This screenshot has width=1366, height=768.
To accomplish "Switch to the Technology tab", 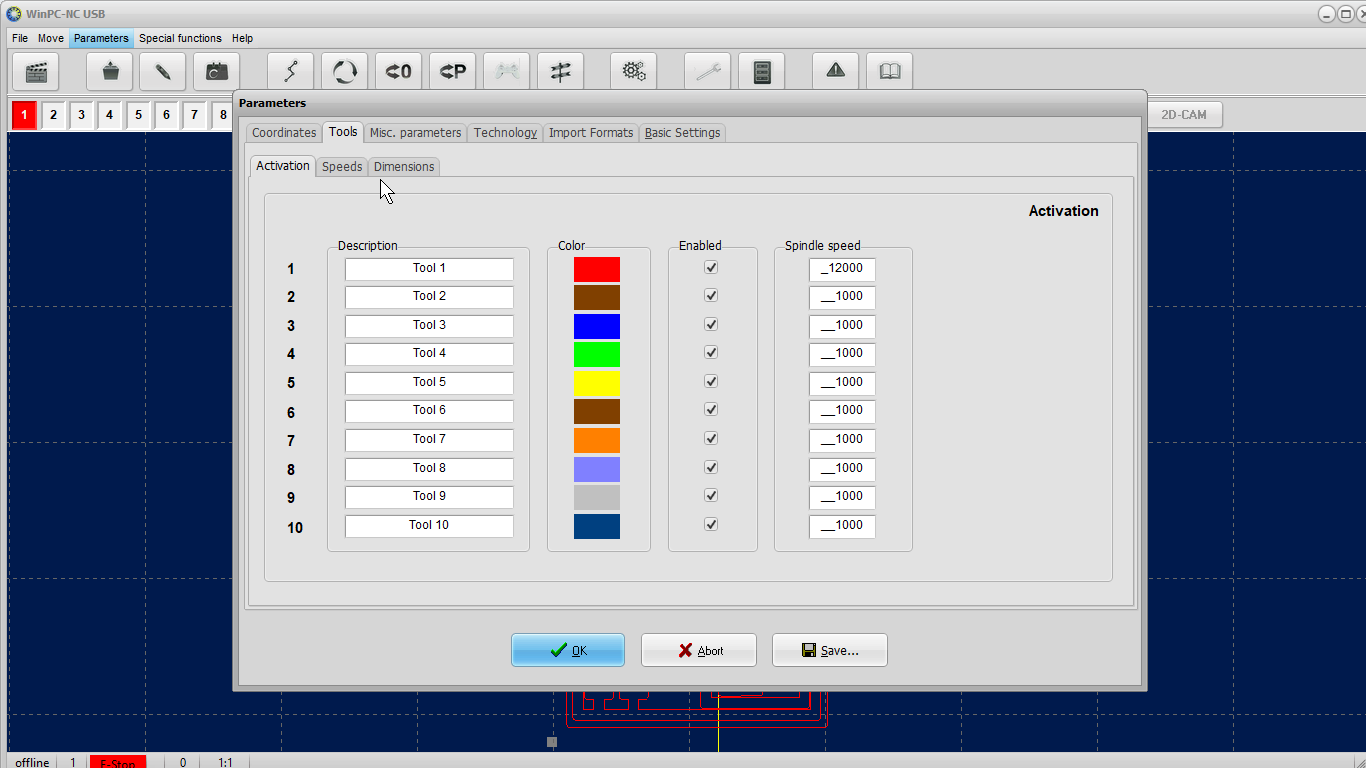I will (x=505, y=133).
